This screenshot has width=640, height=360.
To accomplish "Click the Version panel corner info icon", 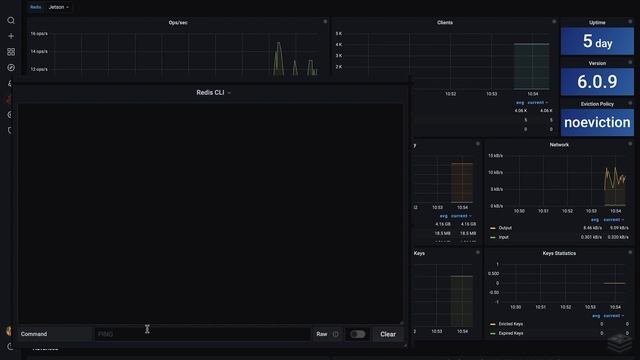I will coord(630,62).
